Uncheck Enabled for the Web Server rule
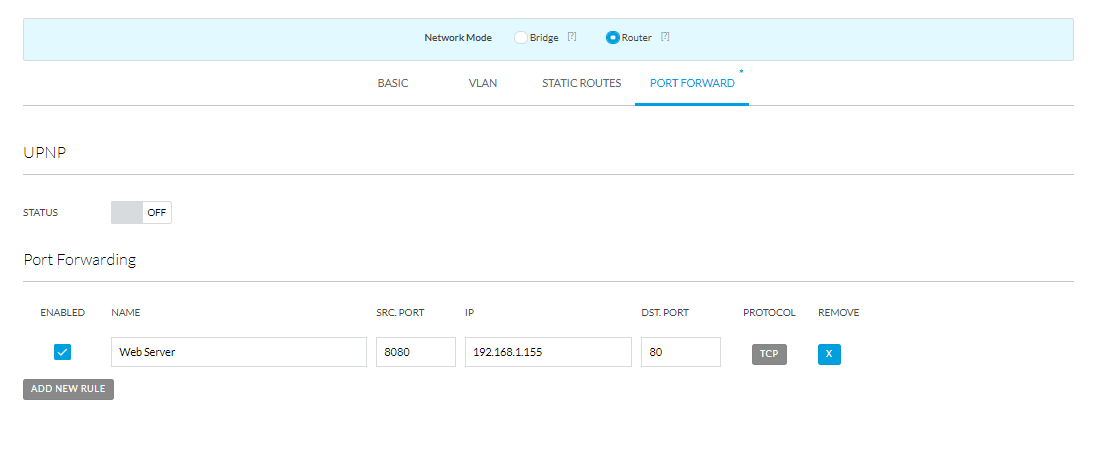1094x466 pixels. (62, 352)
